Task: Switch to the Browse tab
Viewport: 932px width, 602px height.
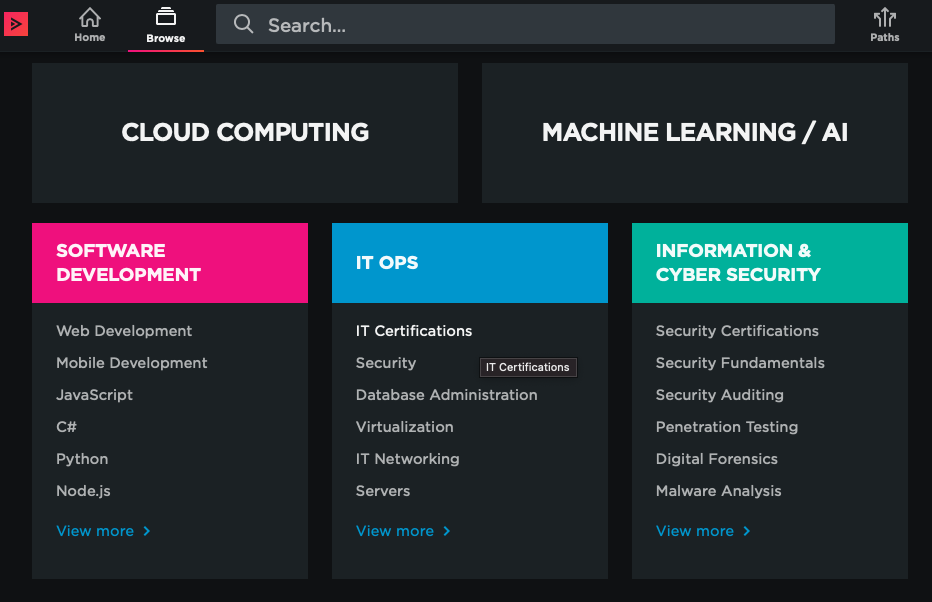Action: 165,25
